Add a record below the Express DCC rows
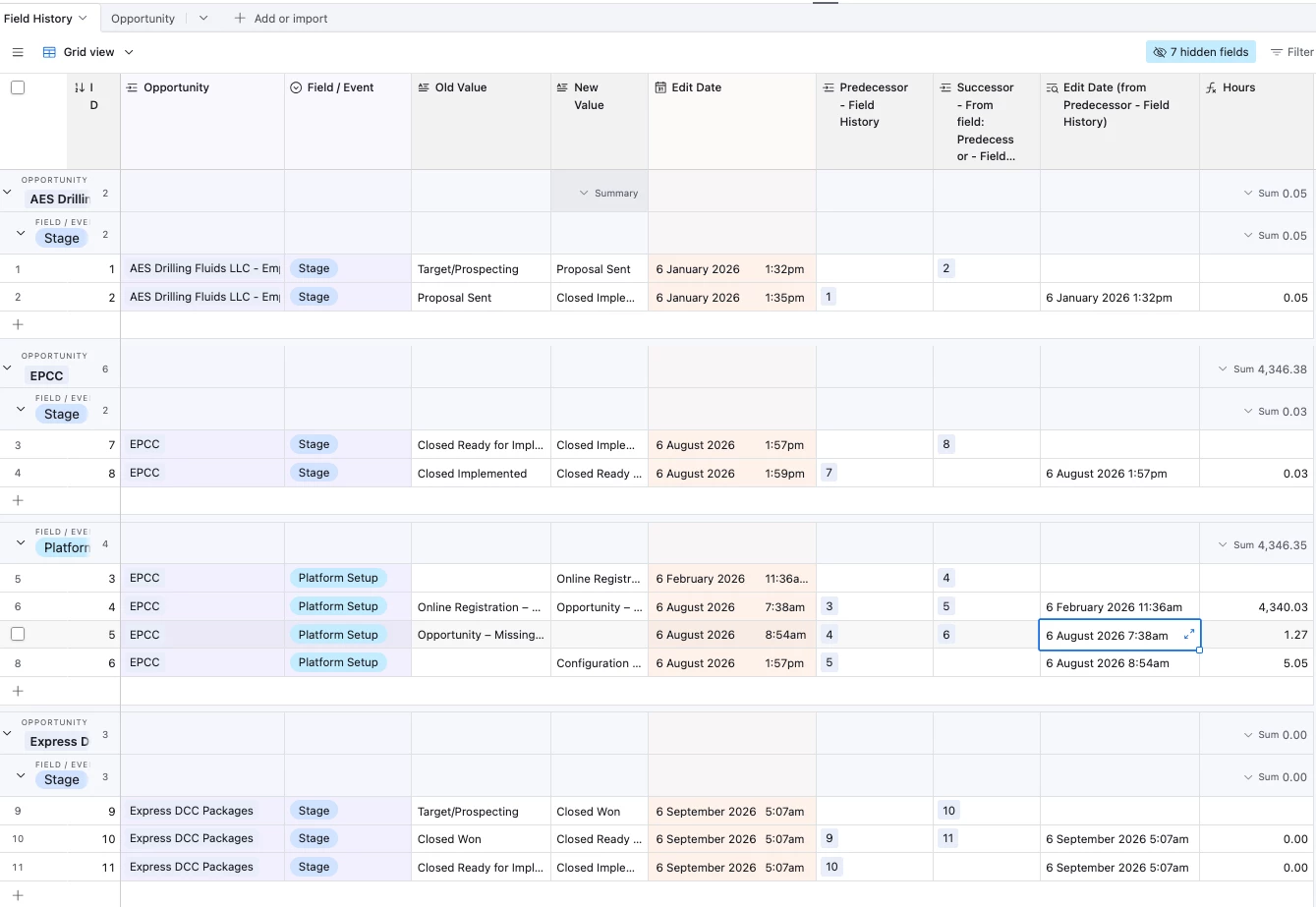Screen dimensions: 1316x907 18,895
